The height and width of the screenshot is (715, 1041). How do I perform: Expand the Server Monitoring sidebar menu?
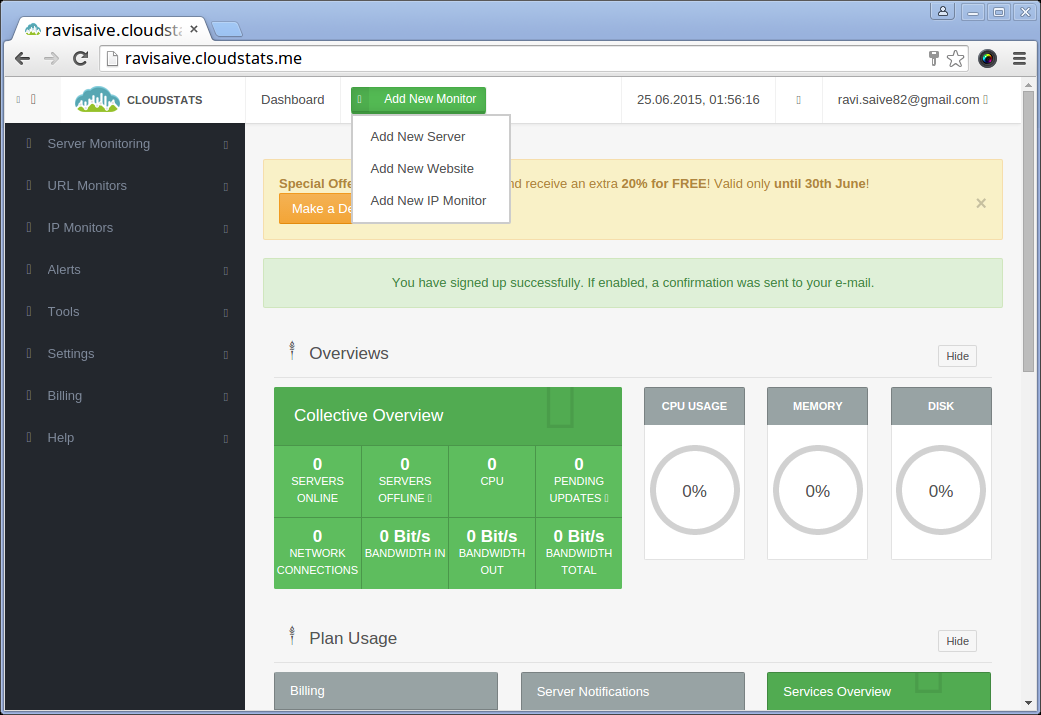click(98, 144)
